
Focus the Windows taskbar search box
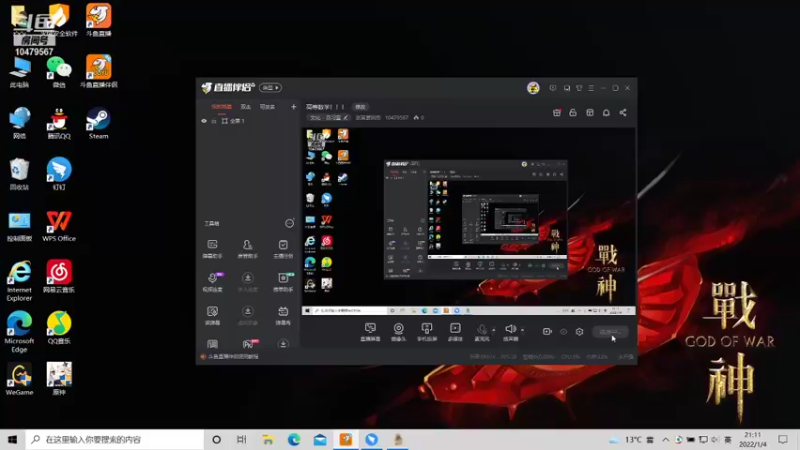pyautogui.click(x=115, y=439)
